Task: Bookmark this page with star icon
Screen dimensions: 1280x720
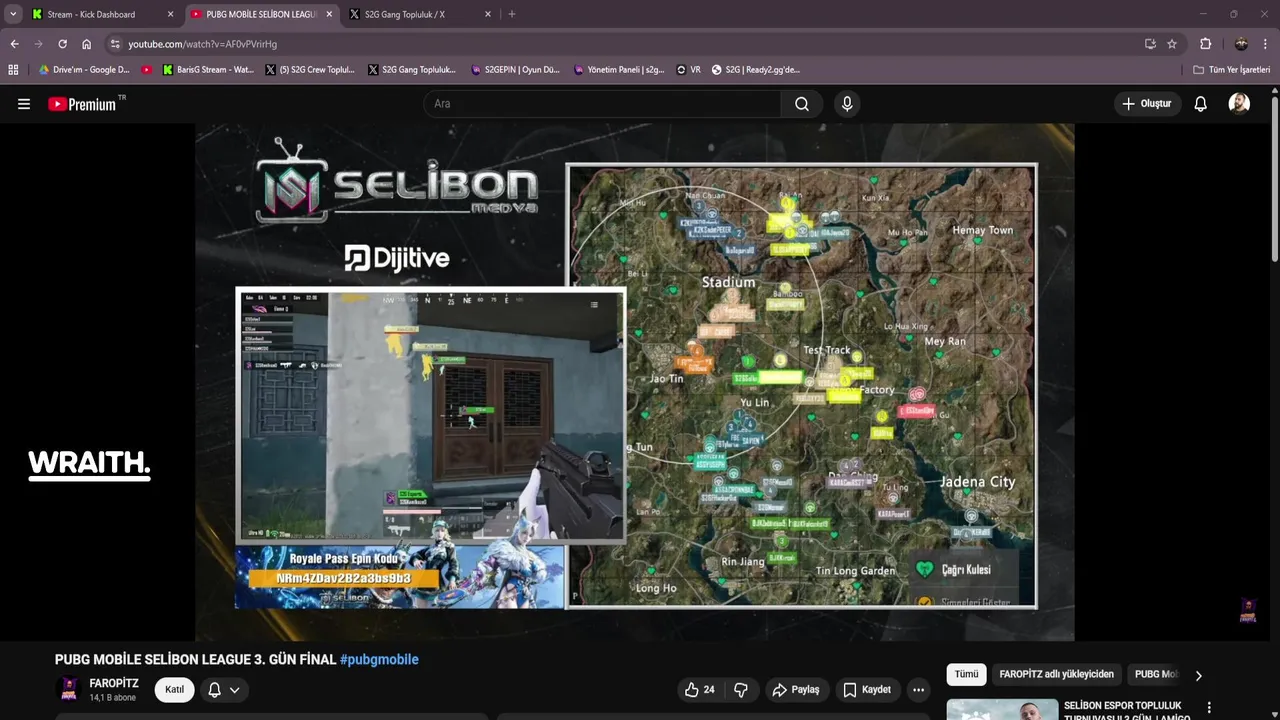Action: pyautogui.click(x=1172, y=44)
